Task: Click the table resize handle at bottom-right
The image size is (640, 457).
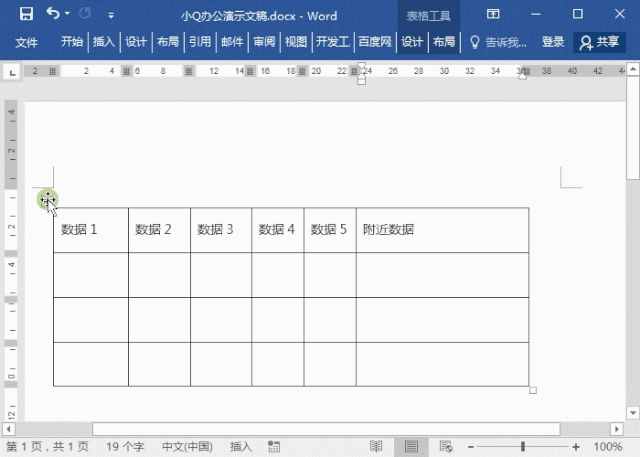Action: click(533, 390)
